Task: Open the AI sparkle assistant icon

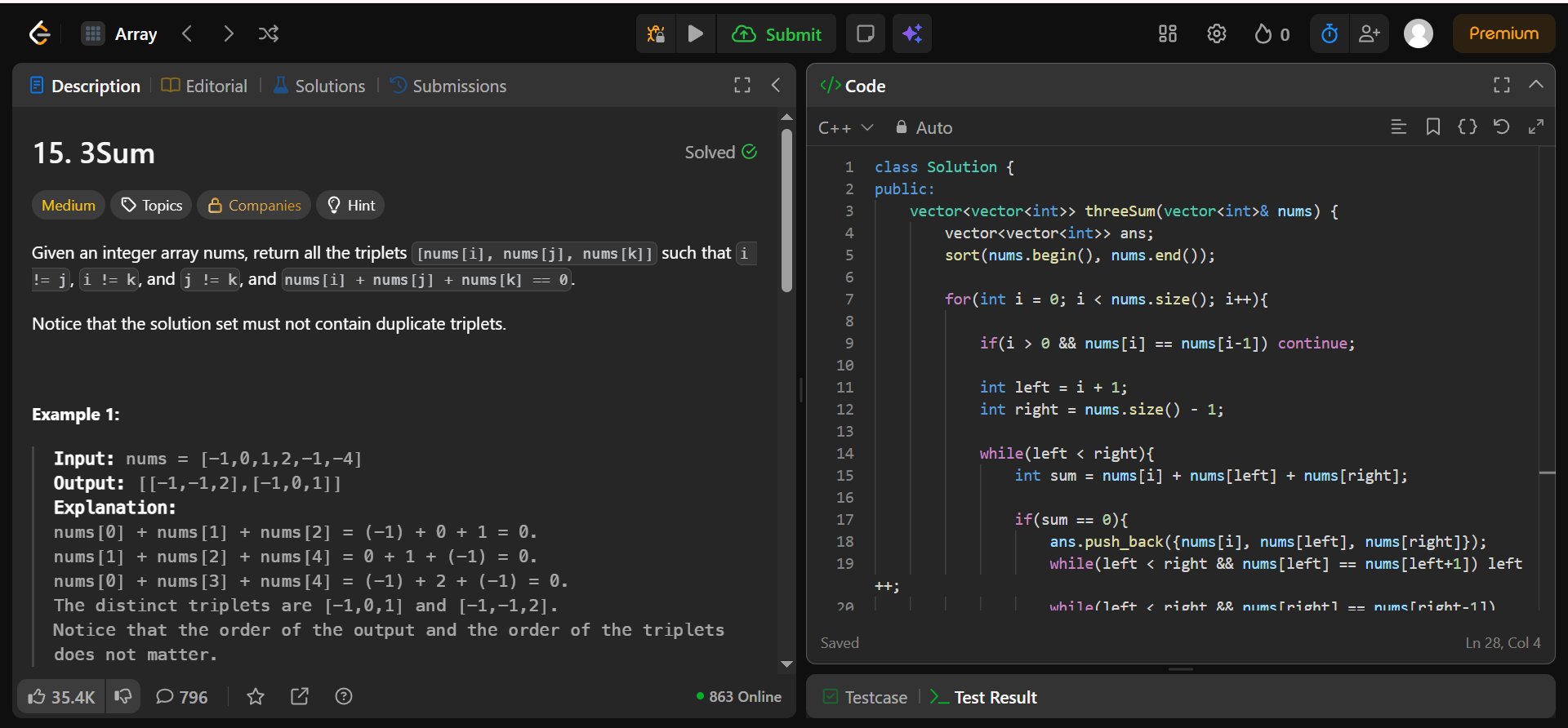Action: click(x=911, y=33)
